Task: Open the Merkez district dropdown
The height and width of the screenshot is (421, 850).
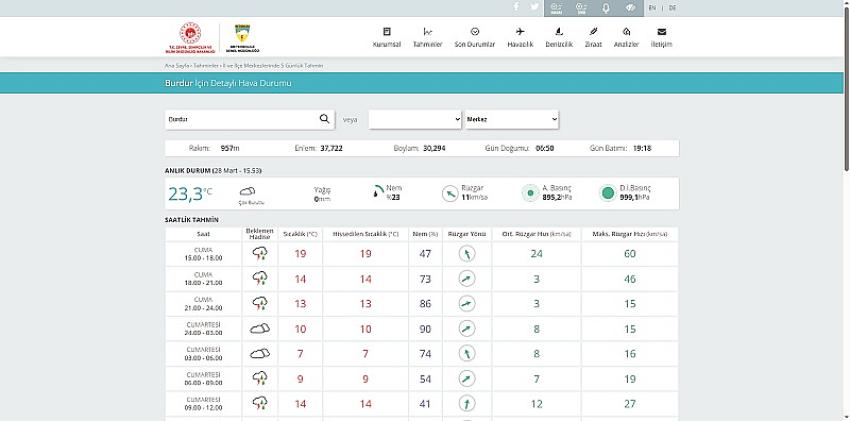Action: click(x=512, y=119)
